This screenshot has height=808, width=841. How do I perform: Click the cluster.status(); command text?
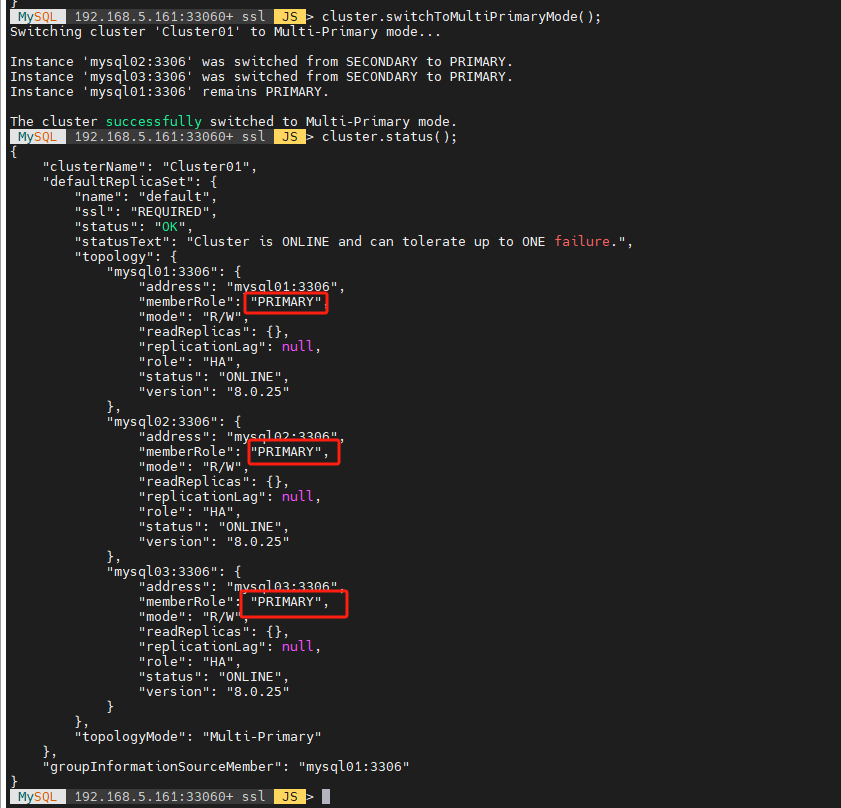(389, 137)
